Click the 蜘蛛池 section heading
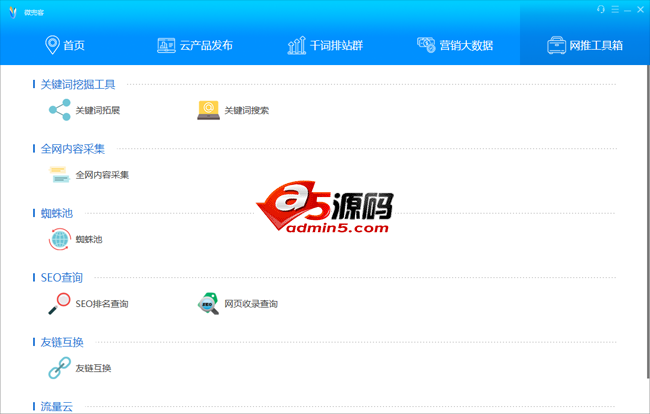This screenshot has height=414, width=650. [x=57, y=213]
